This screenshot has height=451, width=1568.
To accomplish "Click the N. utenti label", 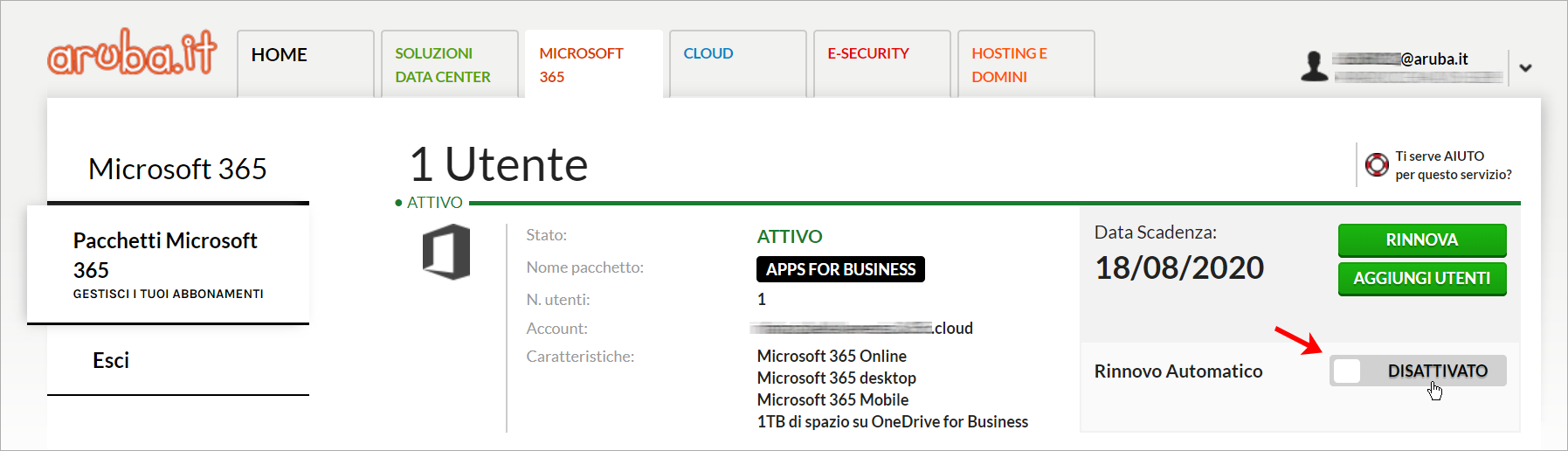I will click(x=558, y=300).
